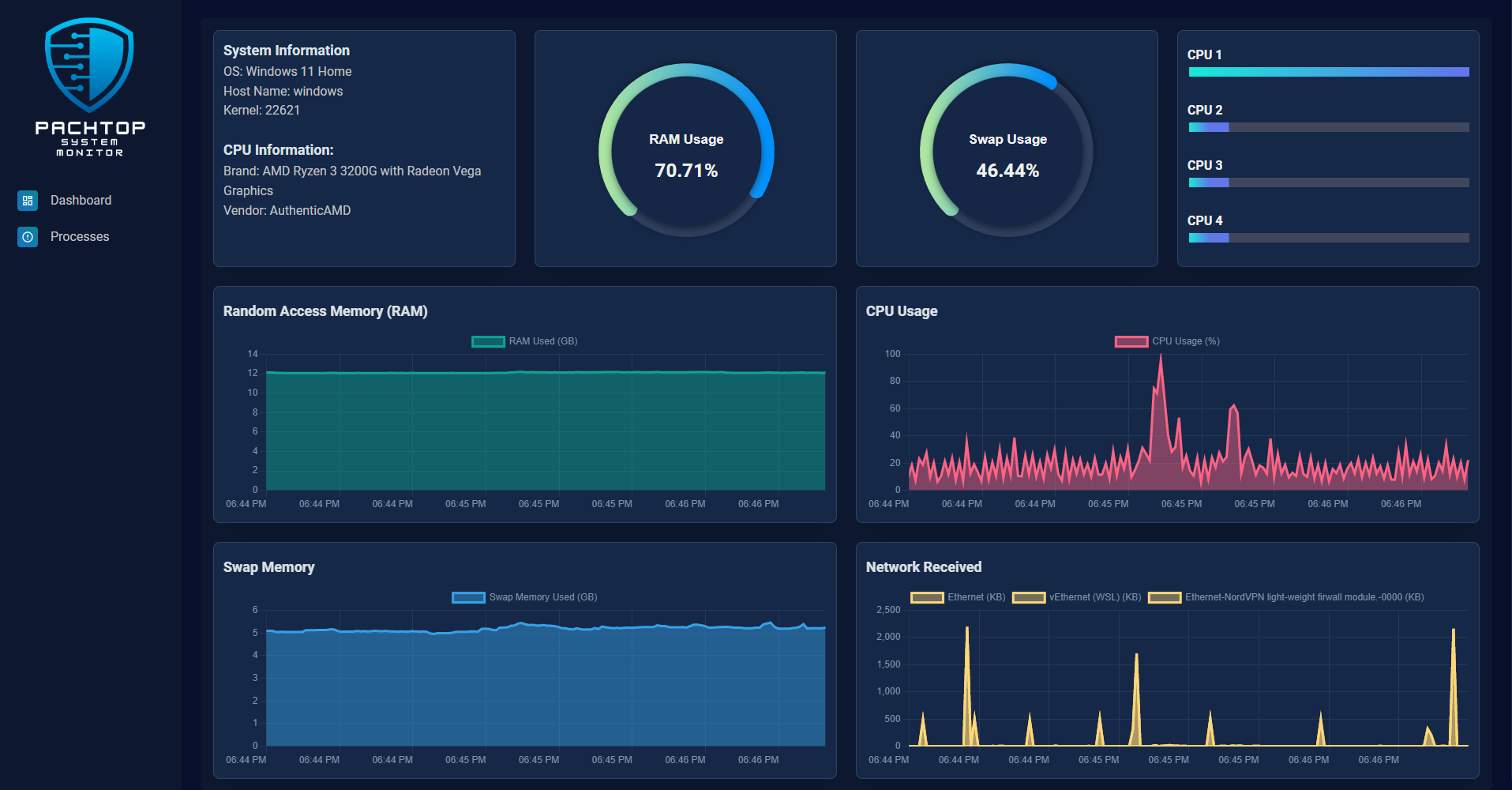Click the System Information heading
This screenshot has height=790, width=1512.
coord(286,51)
